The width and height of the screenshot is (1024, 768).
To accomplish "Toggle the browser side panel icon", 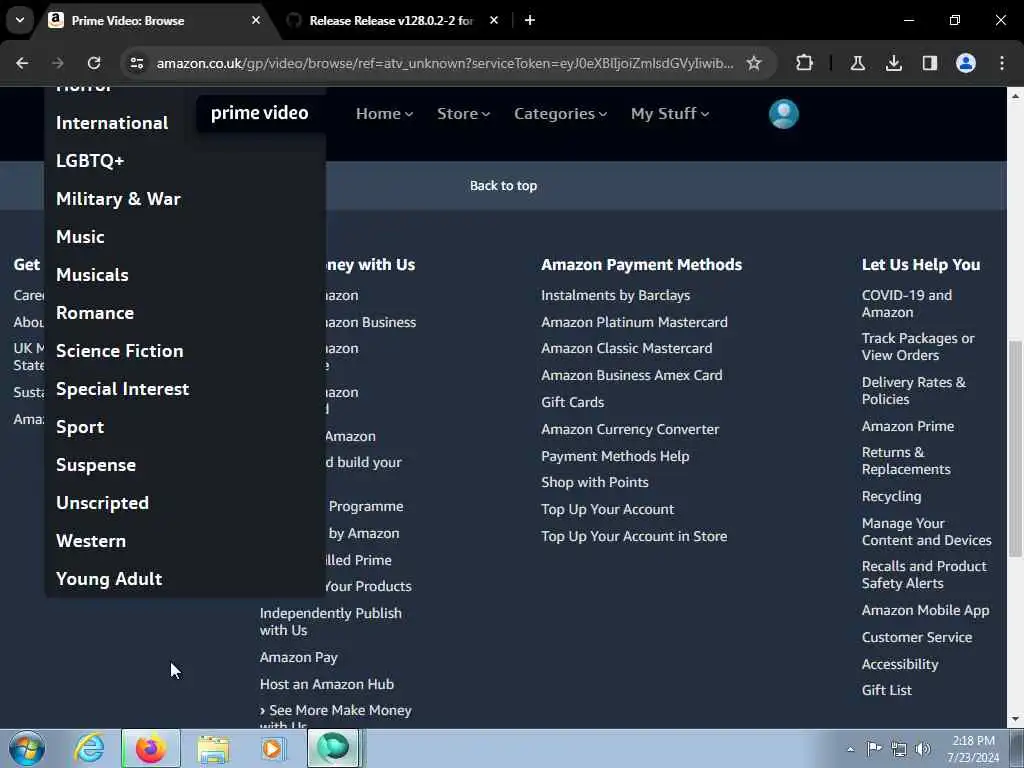I will [x=930, y=63].
